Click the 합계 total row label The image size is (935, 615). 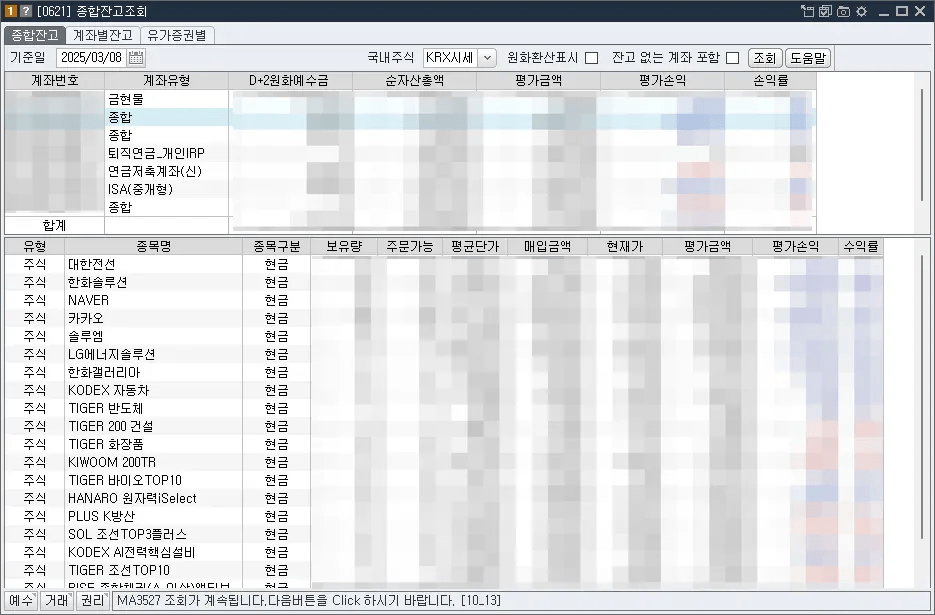(x=54, y=225)
